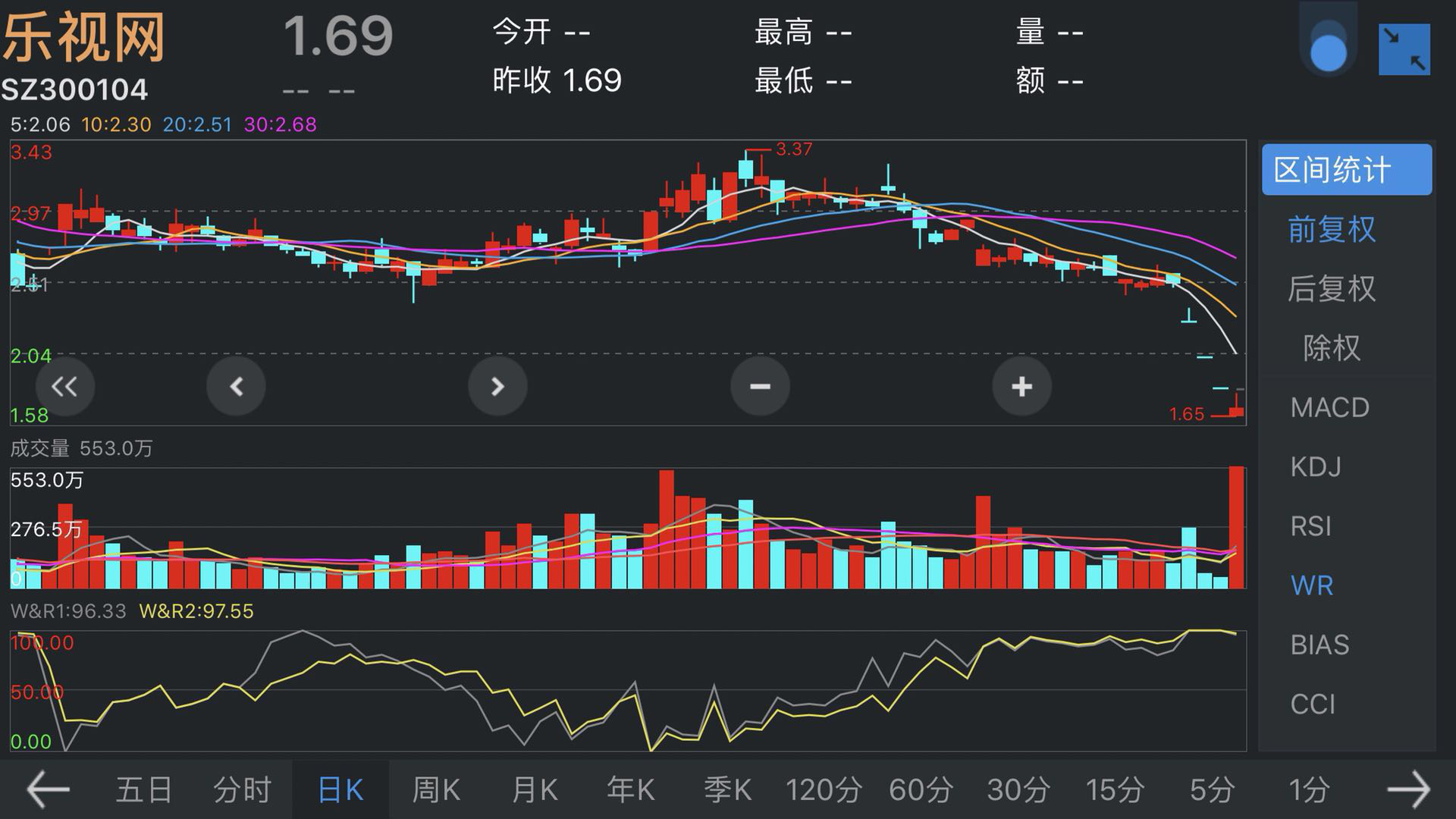Tap the blue floating circle button
Image resolution: width=1456 pixels, height=819 pixels.
tap(1328, 53)
